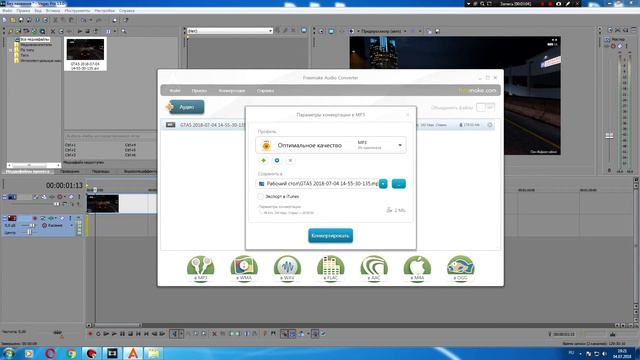Edit the profile using blue gear icon
The height and width of the screenshot is (360, 640).
pos(277,160)
